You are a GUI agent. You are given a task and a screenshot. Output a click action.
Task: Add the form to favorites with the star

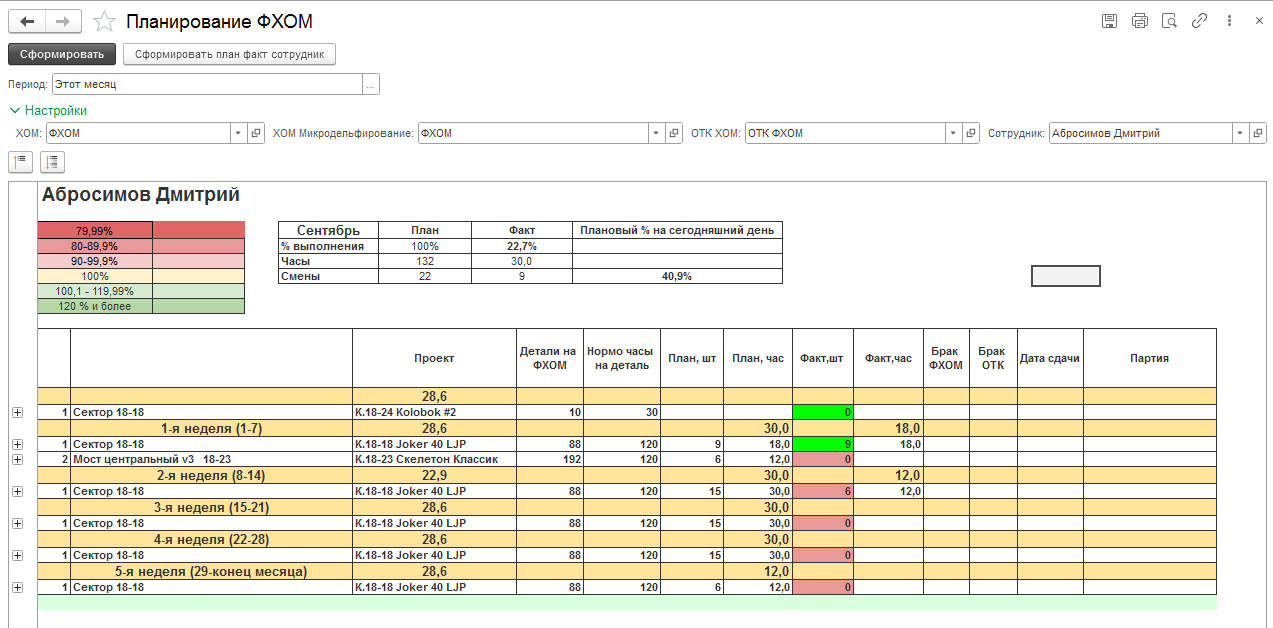pos(104,21)
